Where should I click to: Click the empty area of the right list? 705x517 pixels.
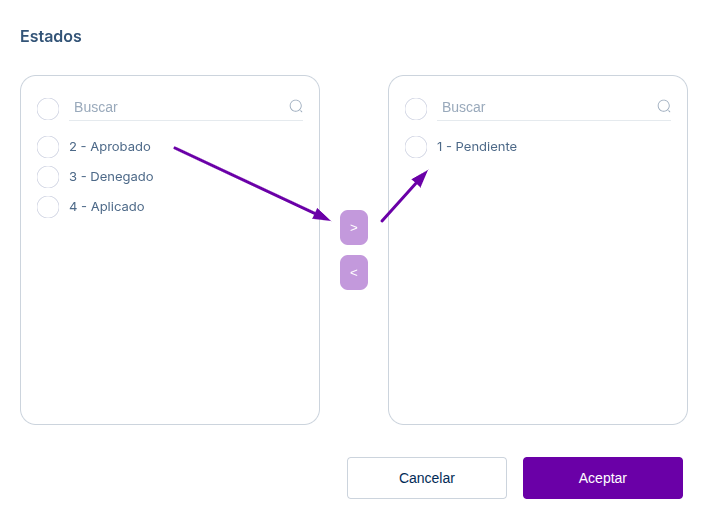[538, 300]
